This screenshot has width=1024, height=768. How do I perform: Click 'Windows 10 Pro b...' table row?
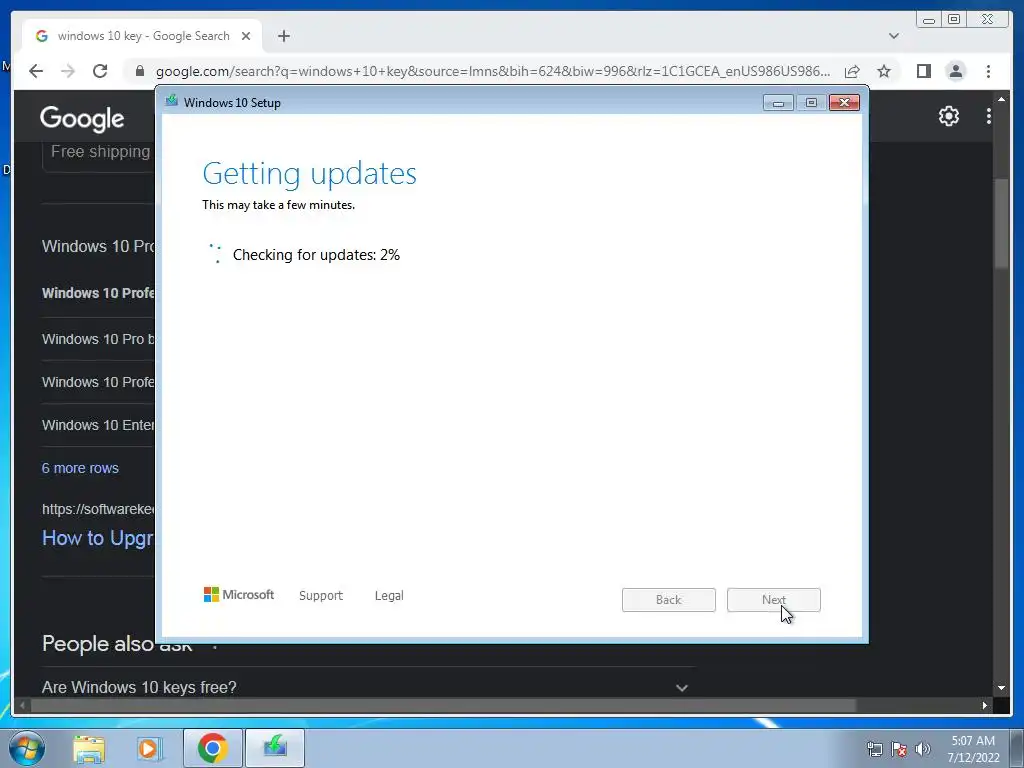[x=99, y=340]
